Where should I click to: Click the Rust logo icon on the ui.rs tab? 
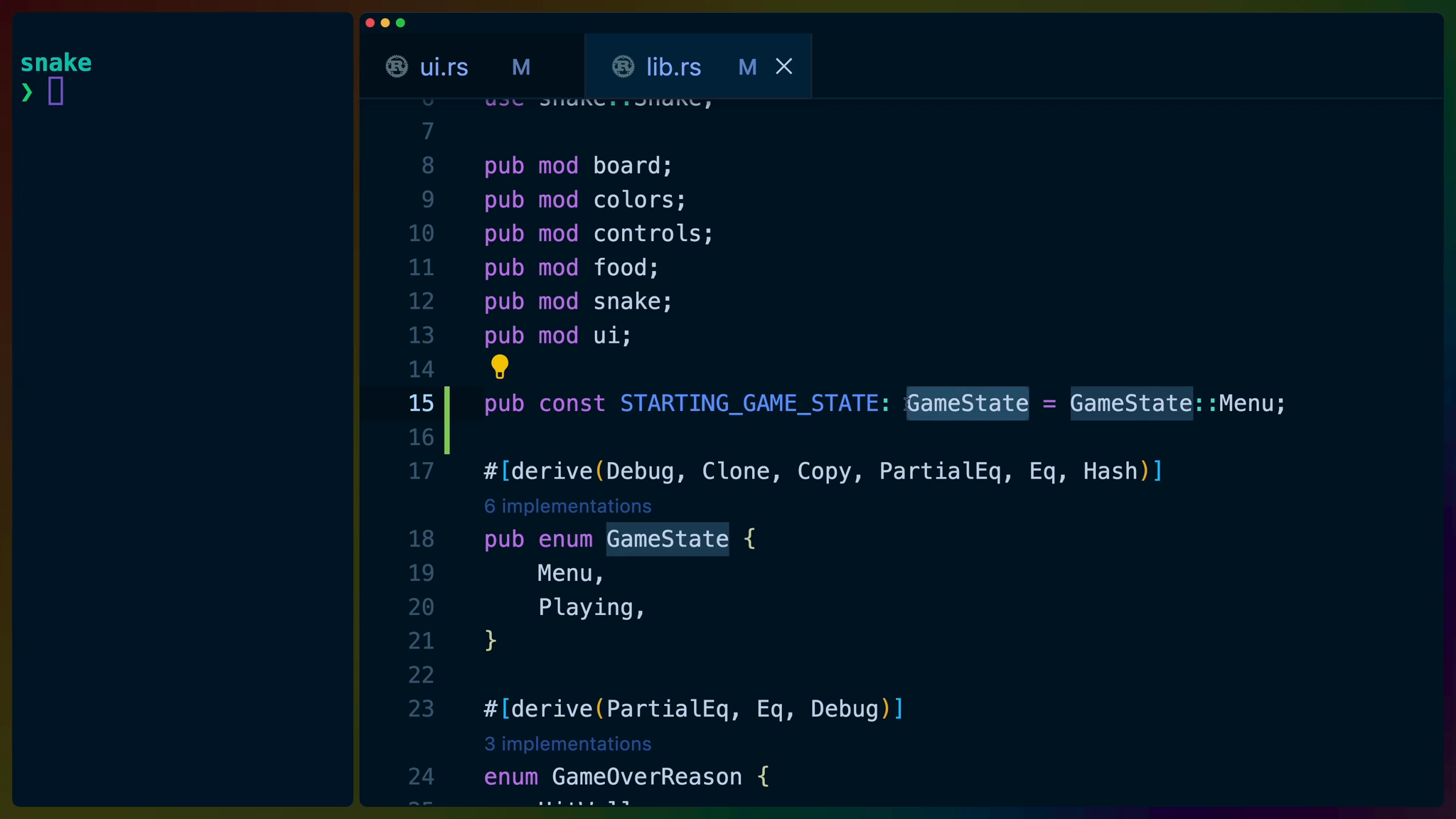398,66
